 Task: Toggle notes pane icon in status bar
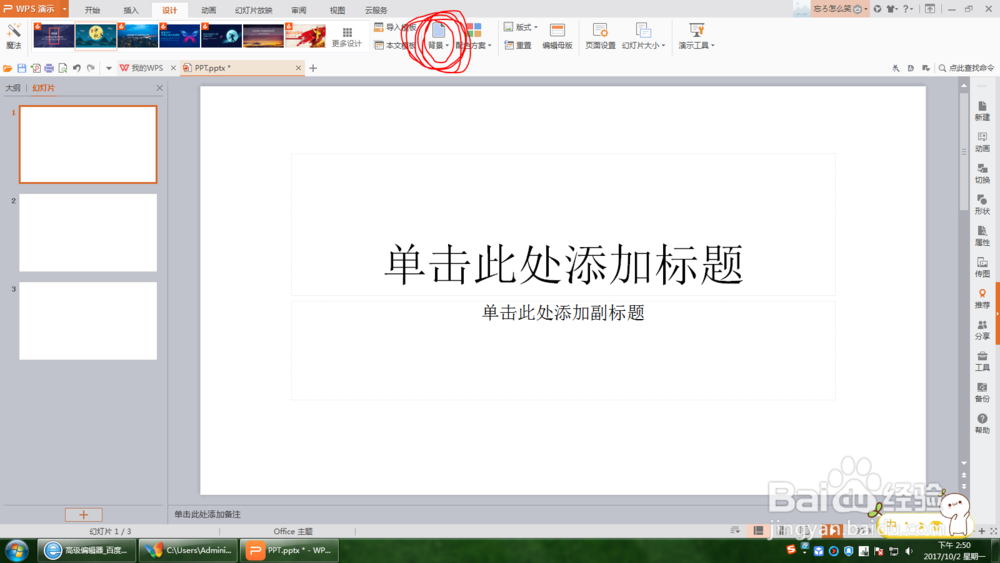coord(735,530)
